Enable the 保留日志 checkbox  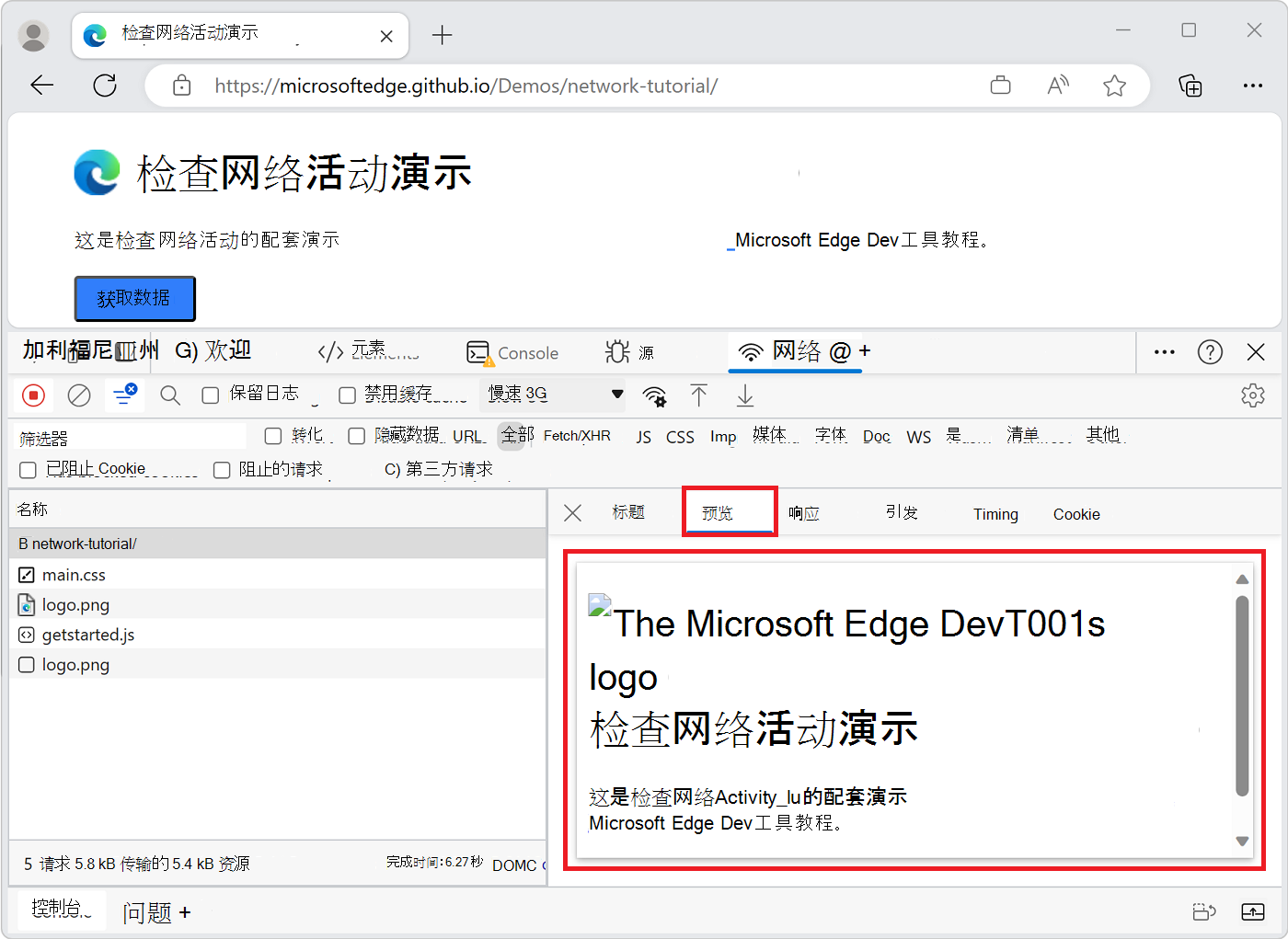coord(211,395)
